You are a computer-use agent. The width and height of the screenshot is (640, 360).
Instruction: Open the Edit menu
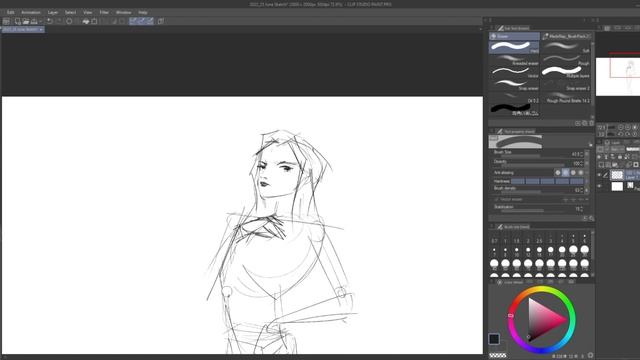[11, 13]
